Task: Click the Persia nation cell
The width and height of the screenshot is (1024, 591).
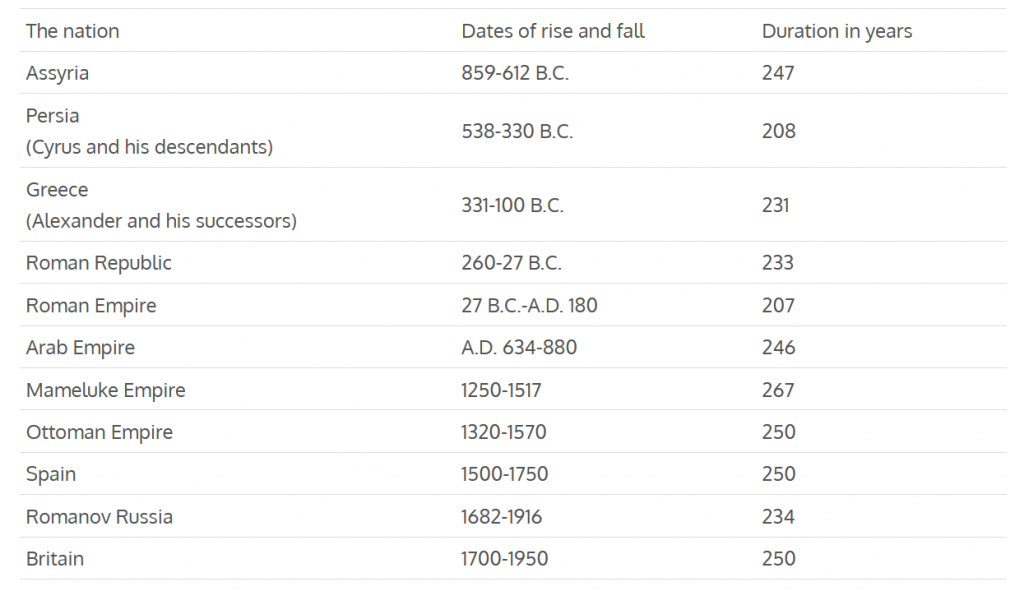Action: click(52, 116)
